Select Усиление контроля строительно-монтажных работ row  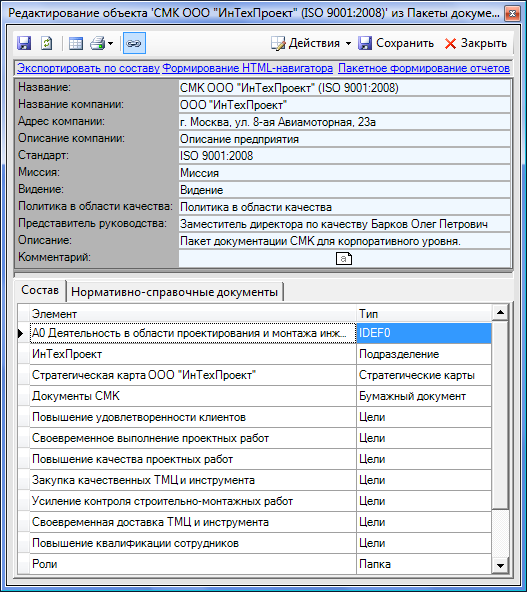[x=193, y=501]
